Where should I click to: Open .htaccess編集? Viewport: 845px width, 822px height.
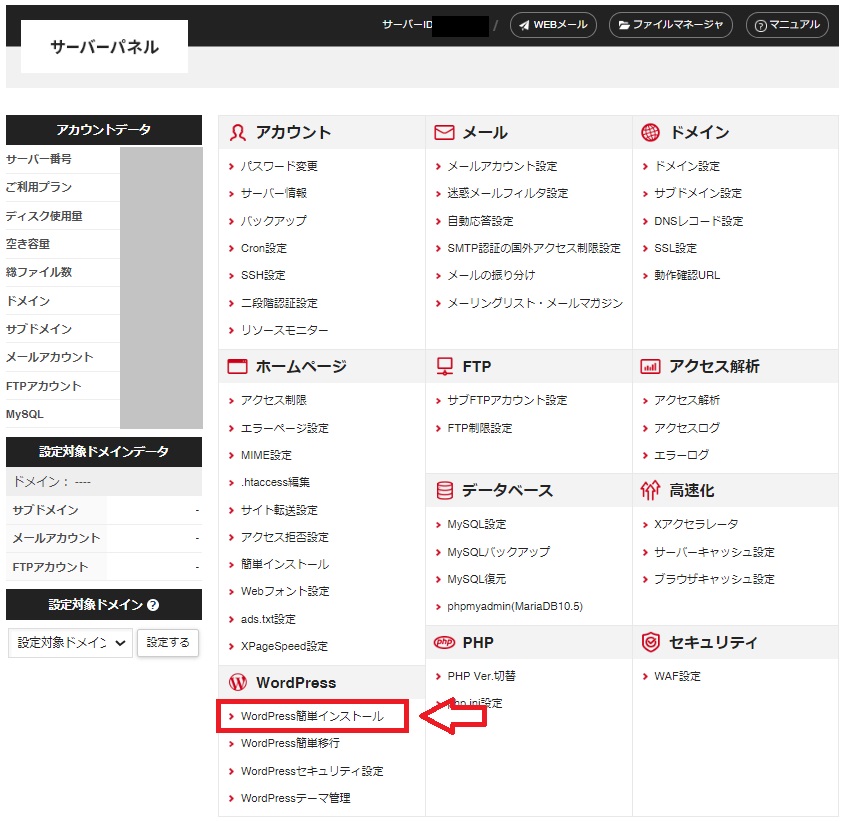(275, 482)
